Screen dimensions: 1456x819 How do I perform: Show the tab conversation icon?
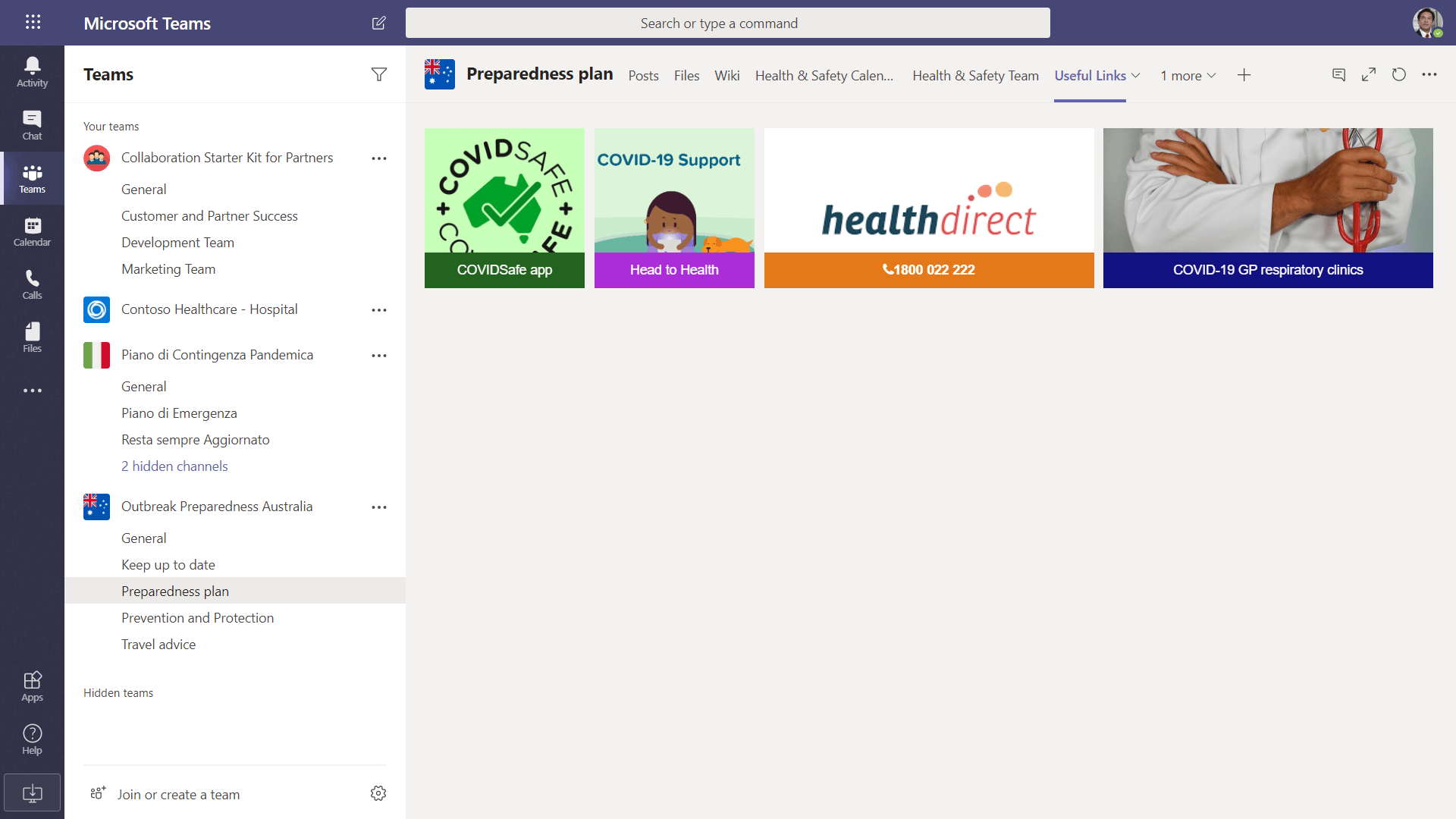point(1338,74)
